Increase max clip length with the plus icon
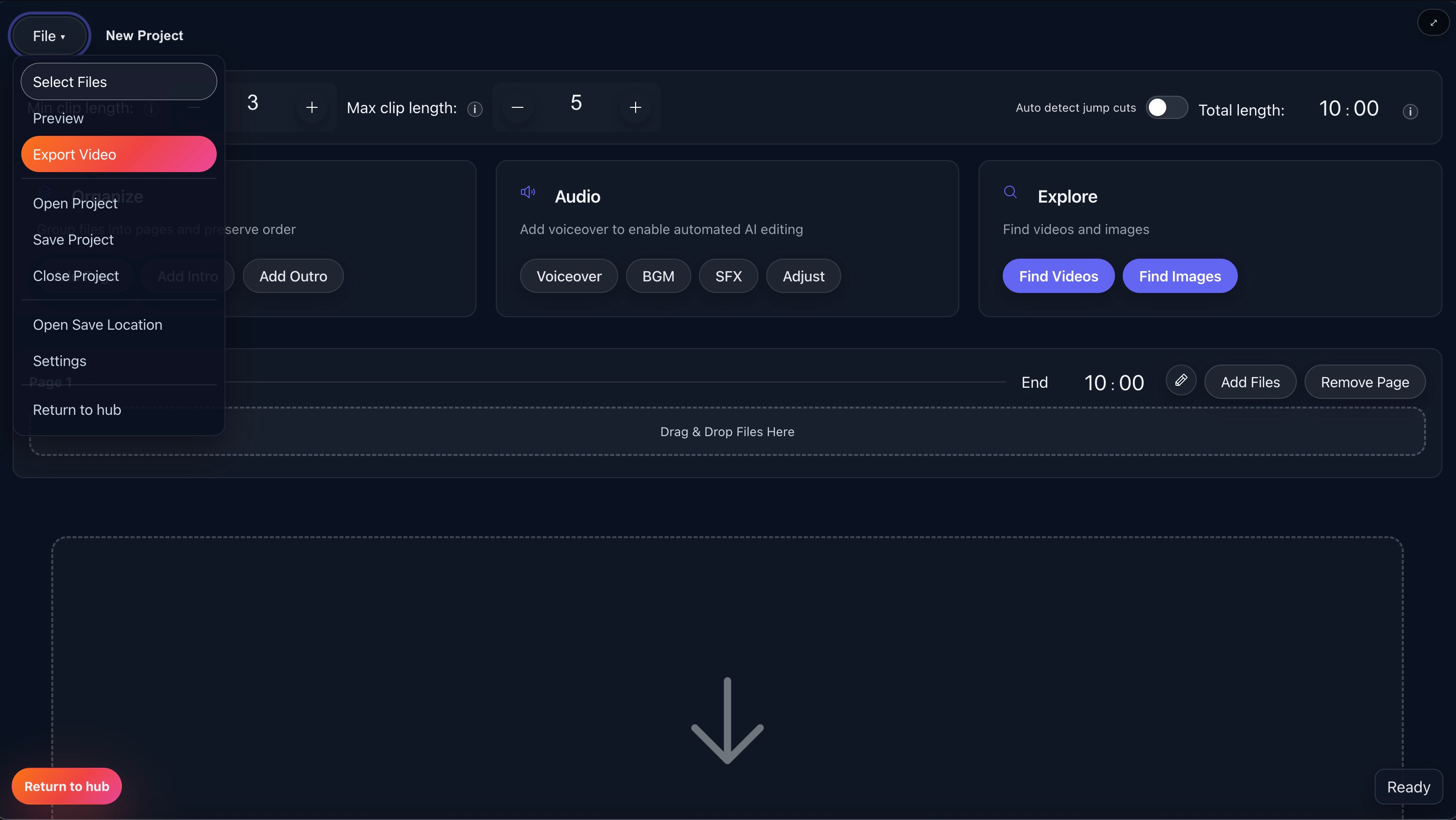Screen dimensions: 1456x820 [635, 107]
